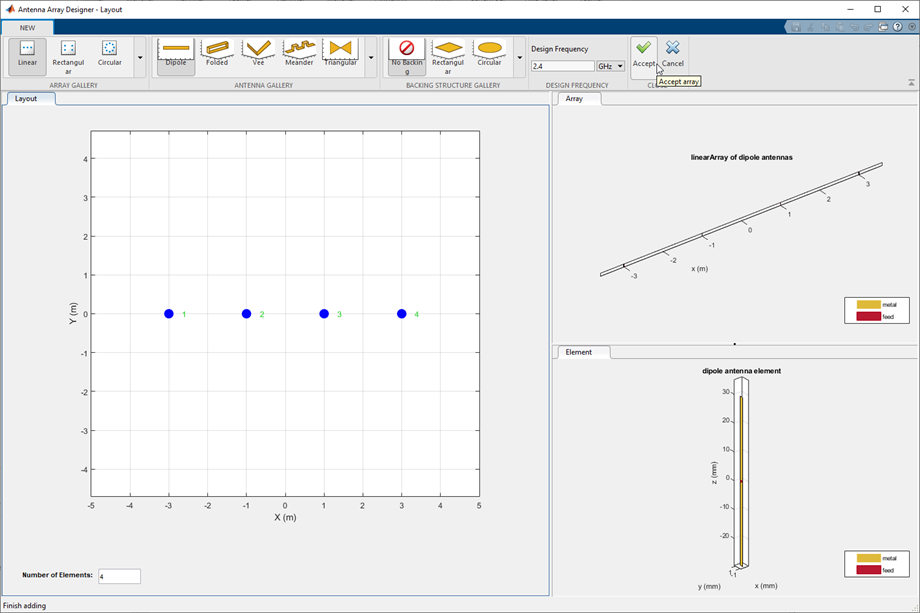The image size is (920, 613).
Task: Cancel the array layout
Action: [x=673, y=53]
